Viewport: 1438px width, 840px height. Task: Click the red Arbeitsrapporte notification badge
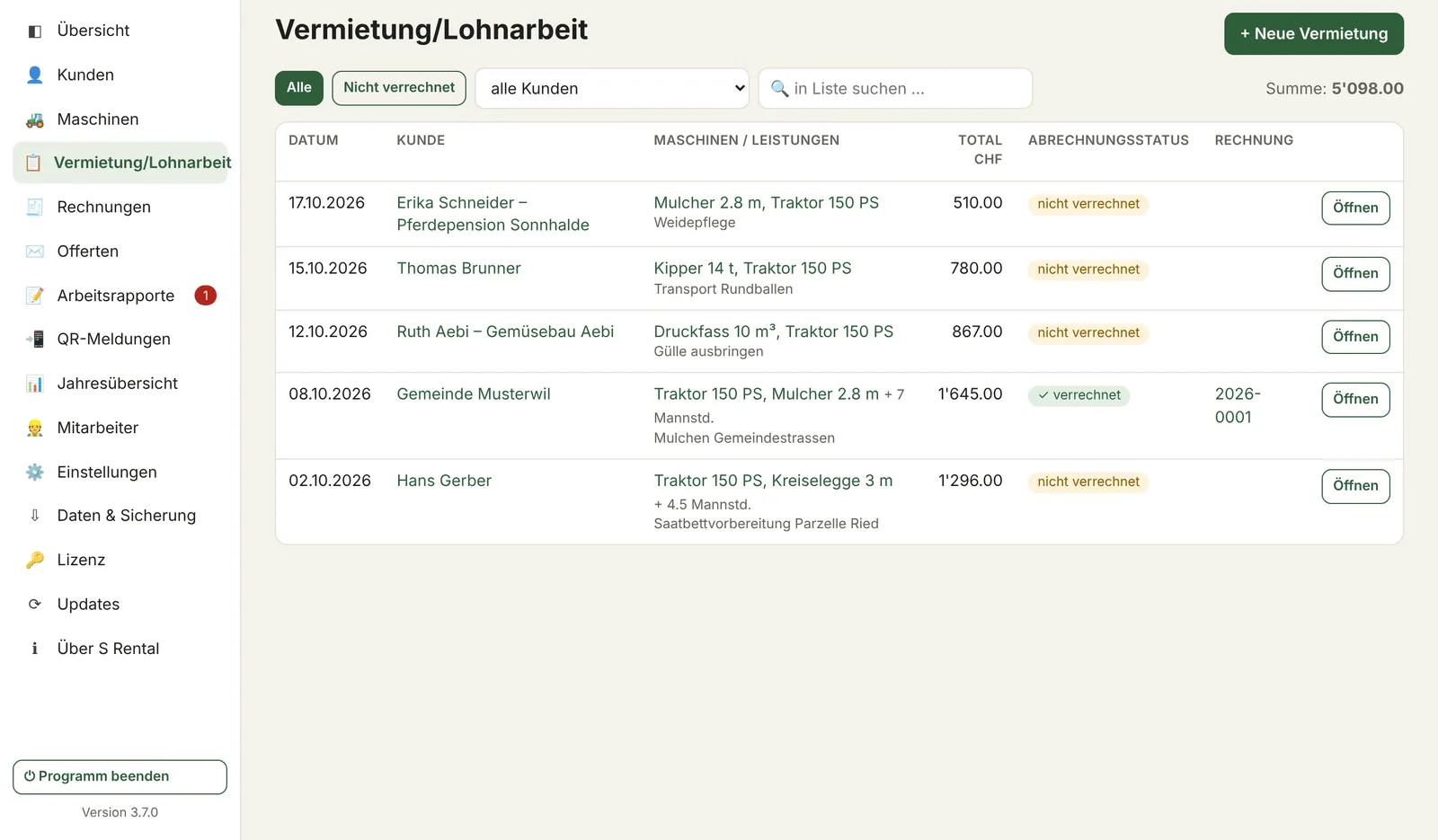coord(206,296)
